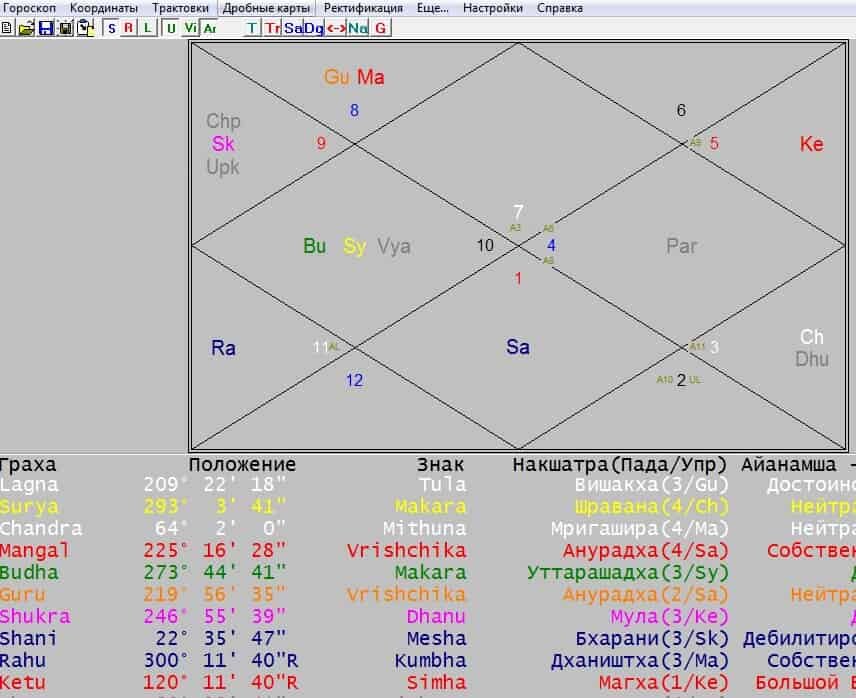
Task: Click the white house number 7
Action: pyautogui.click(x=518, y=212)
